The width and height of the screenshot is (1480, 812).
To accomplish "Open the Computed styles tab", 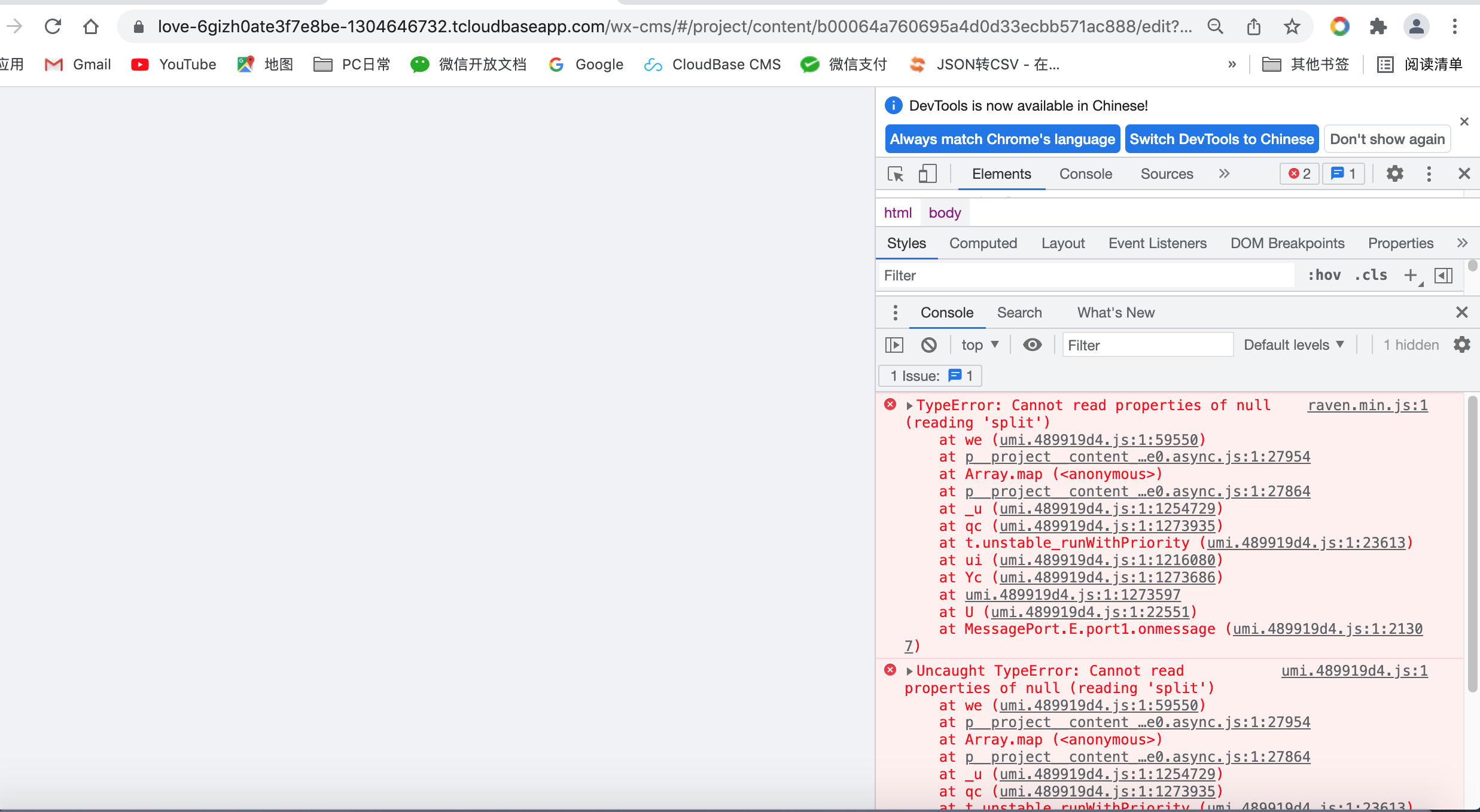I will coord(983,243).
